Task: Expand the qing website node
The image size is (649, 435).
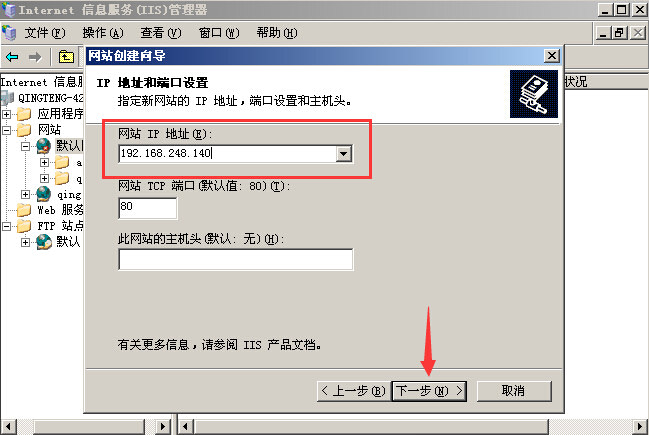Action: 25,194
